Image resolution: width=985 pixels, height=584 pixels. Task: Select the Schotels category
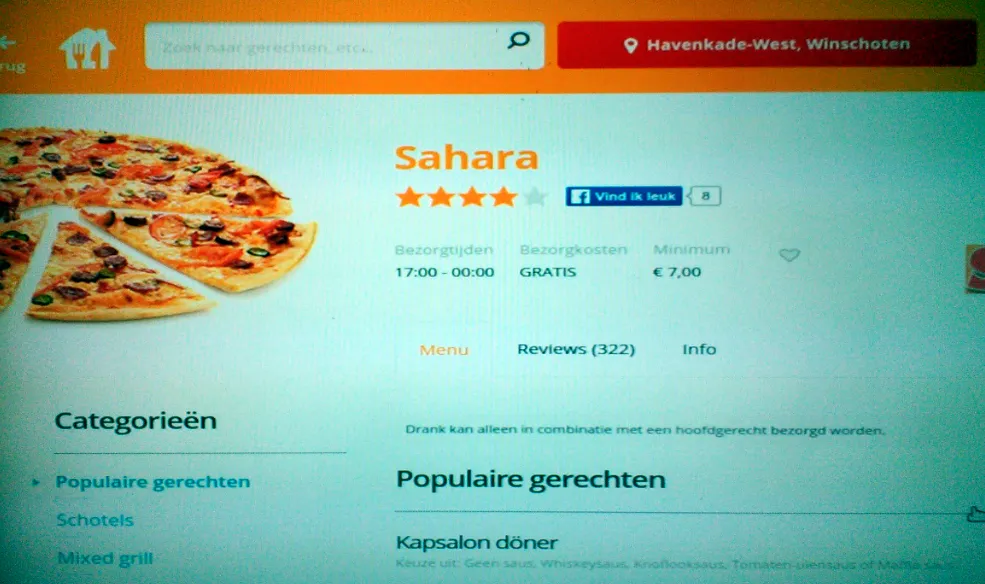(x=95, y=520)
